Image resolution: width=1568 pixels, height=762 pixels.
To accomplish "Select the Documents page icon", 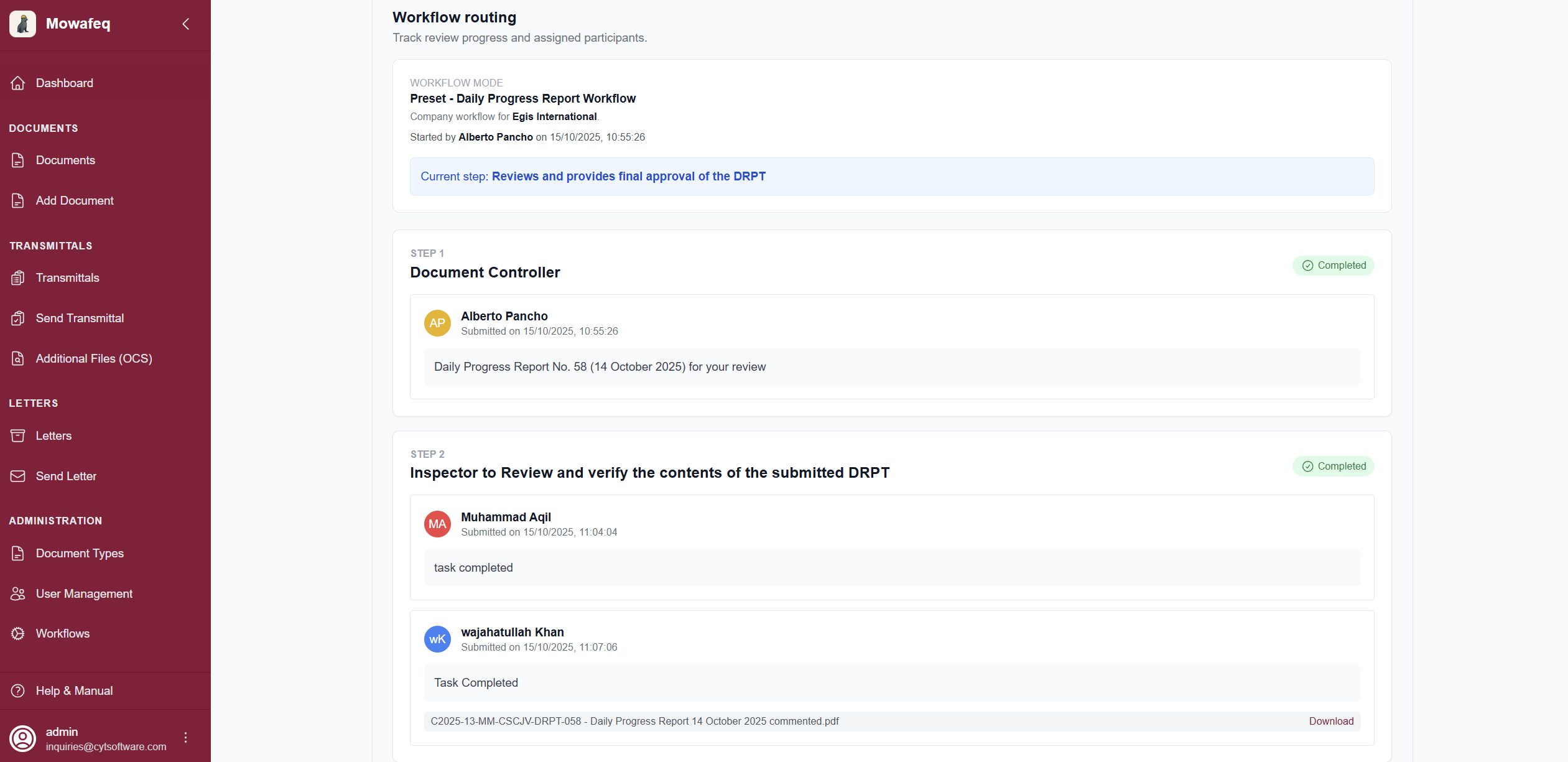I will [17, 160].
